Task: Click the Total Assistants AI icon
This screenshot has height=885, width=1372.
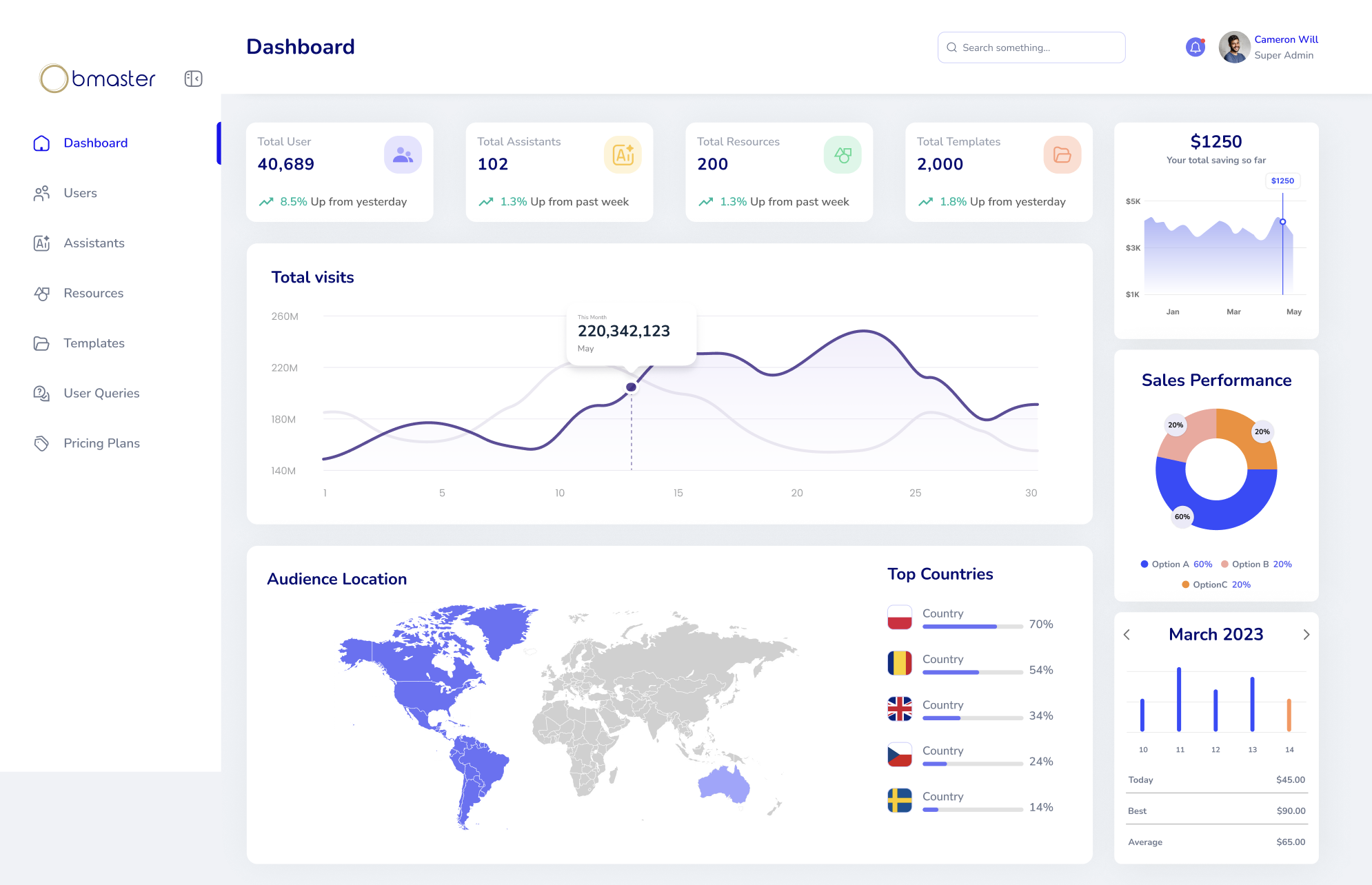Action: coord(623,155)
